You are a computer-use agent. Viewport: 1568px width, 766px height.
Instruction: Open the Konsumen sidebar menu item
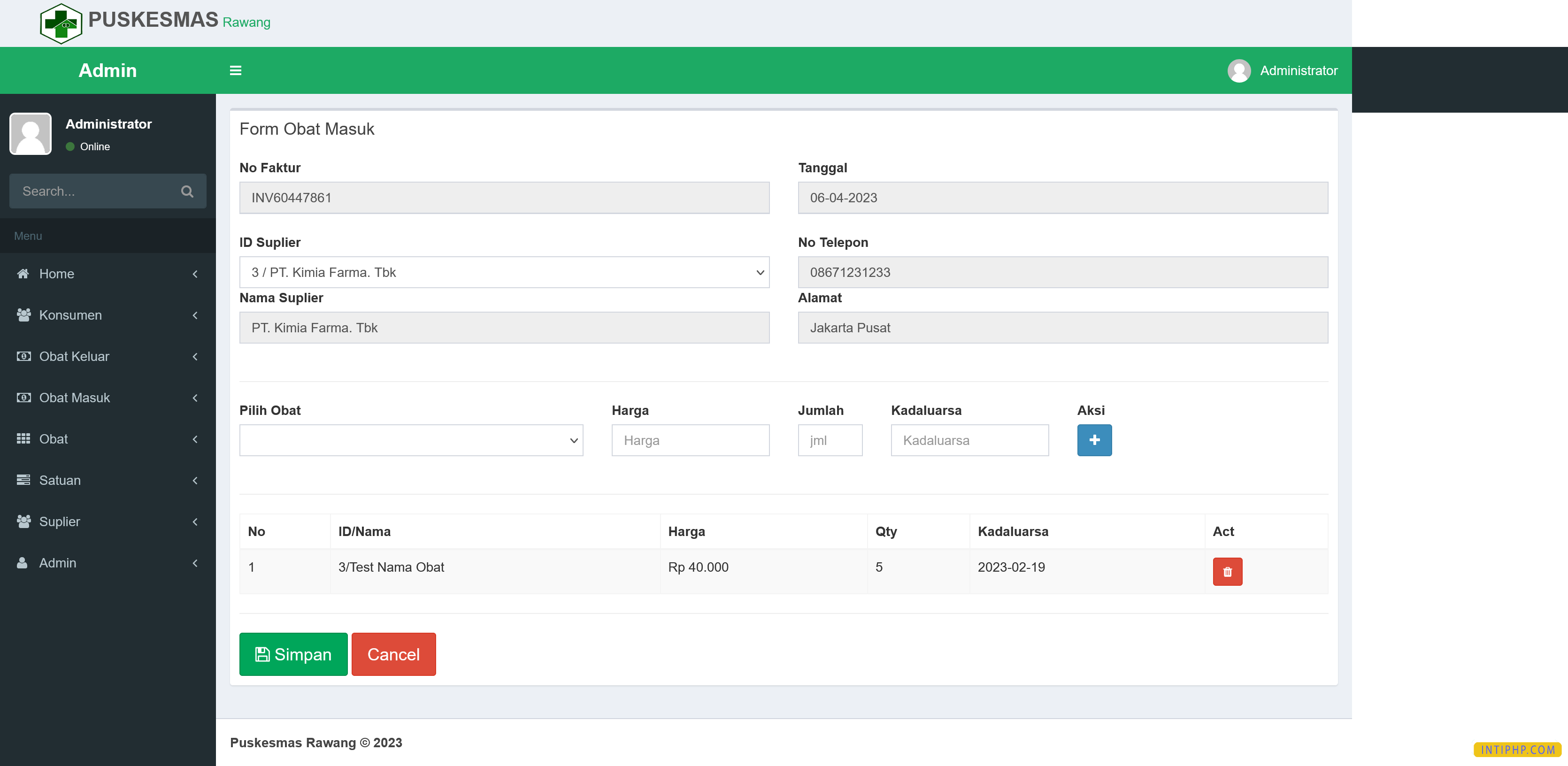pos(108,315)
